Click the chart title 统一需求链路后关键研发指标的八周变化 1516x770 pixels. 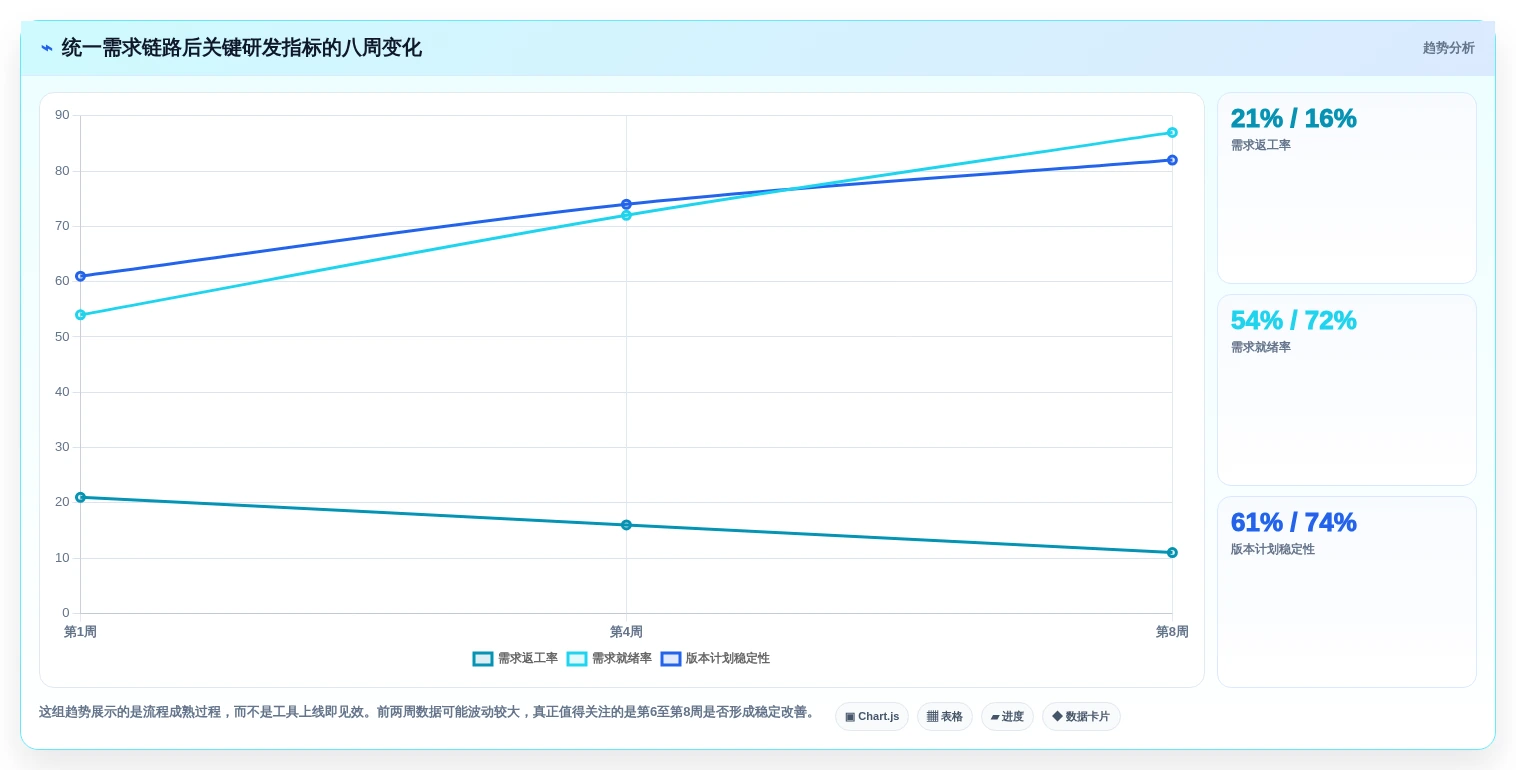point(241,48)
